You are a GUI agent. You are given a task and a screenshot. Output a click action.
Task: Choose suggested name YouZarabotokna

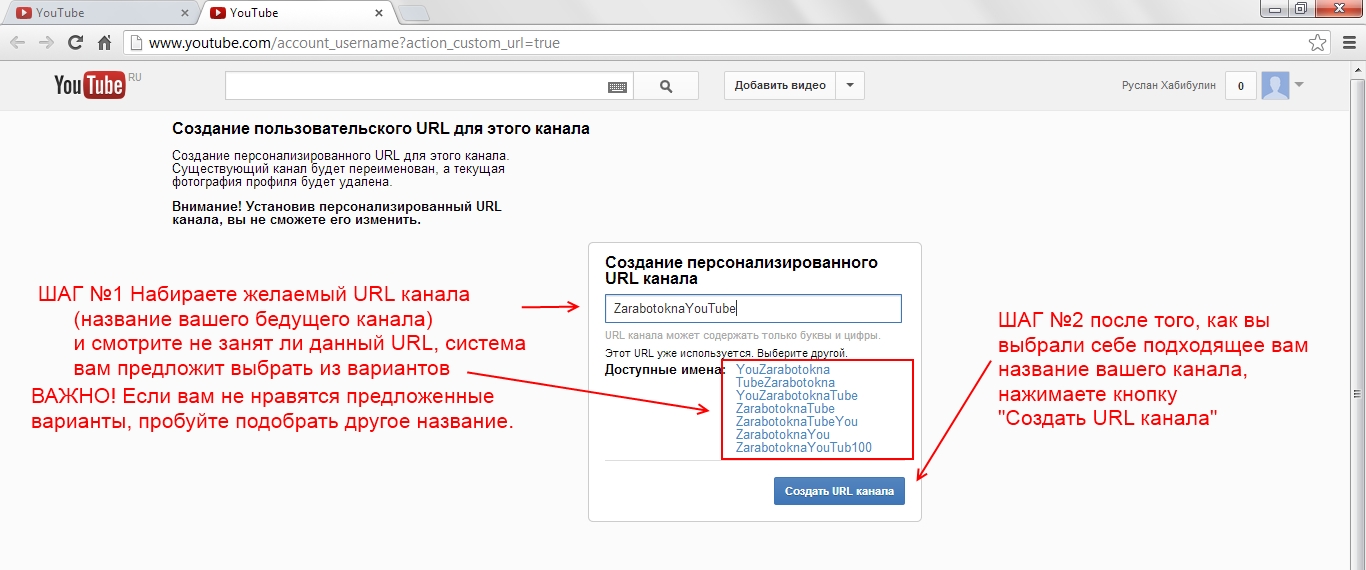click(x=783, y=370)
